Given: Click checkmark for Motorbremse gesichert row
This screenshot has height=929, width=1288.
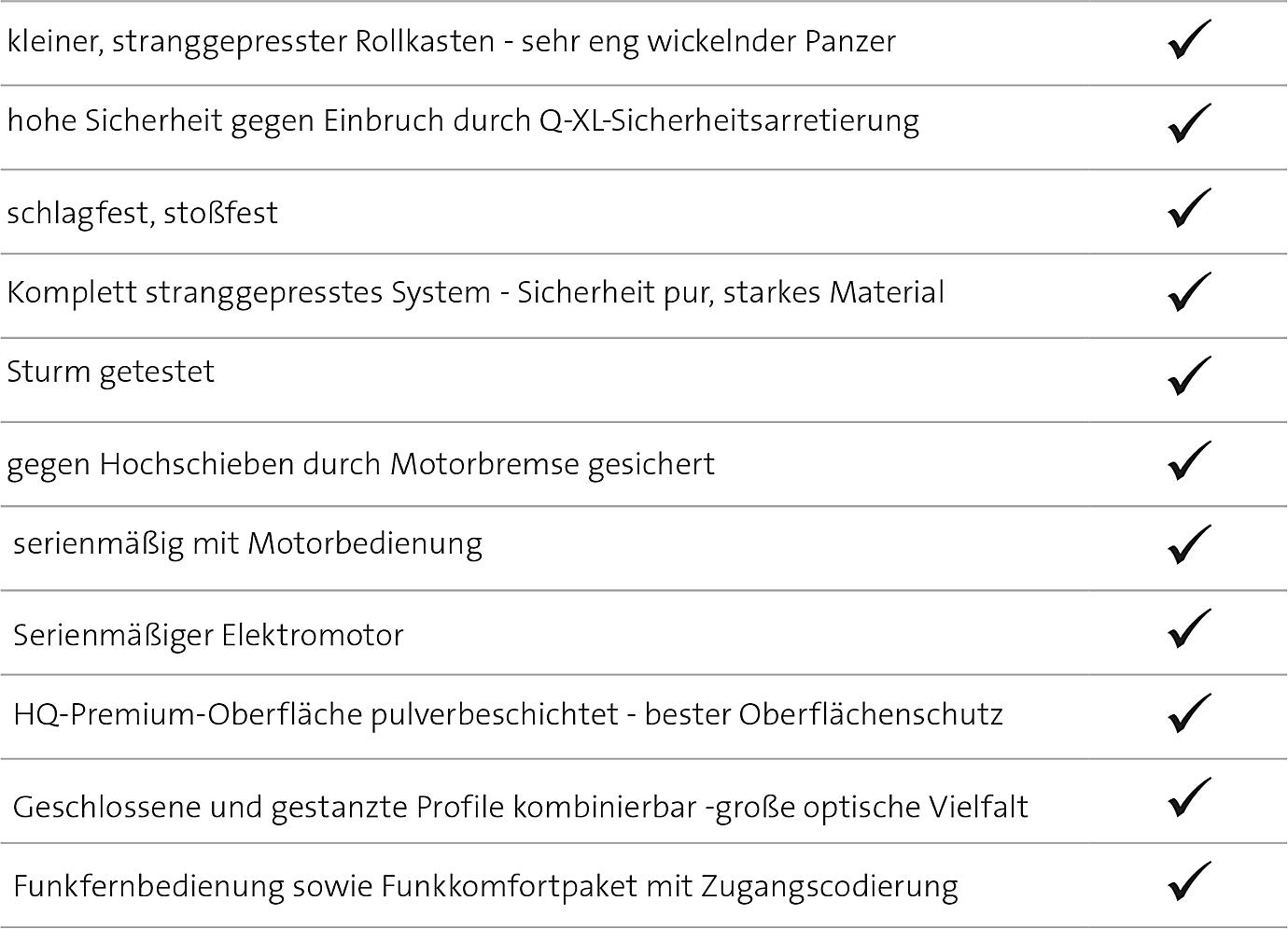Looking at the screenshot, I should (1189, 460).
